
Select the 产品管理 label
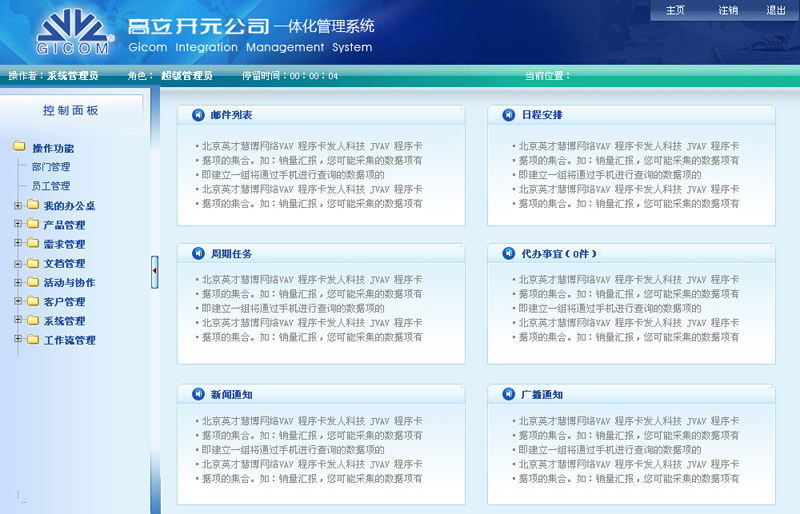point(64,225)
